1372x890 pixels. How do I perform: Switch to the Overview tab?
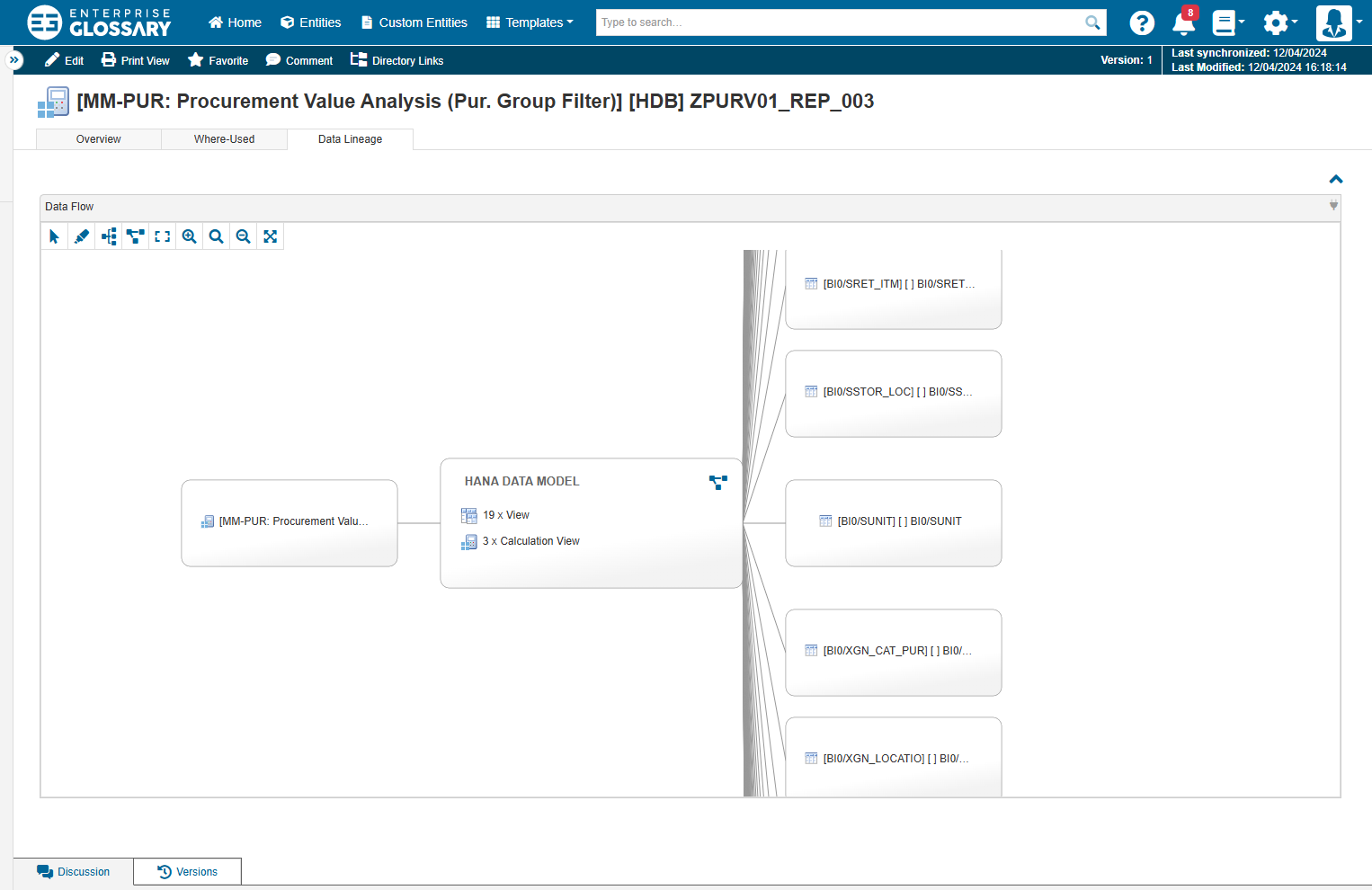pyautogui.click(x=99, y=139)
